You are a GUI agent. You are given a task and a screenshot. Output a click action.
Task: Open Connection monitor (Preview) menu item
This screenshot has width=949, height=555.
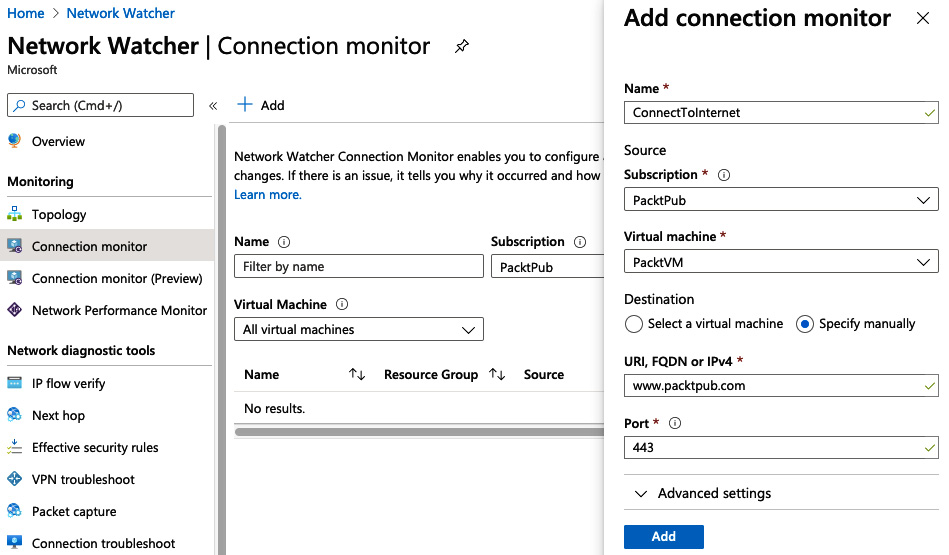pos(117,278)
